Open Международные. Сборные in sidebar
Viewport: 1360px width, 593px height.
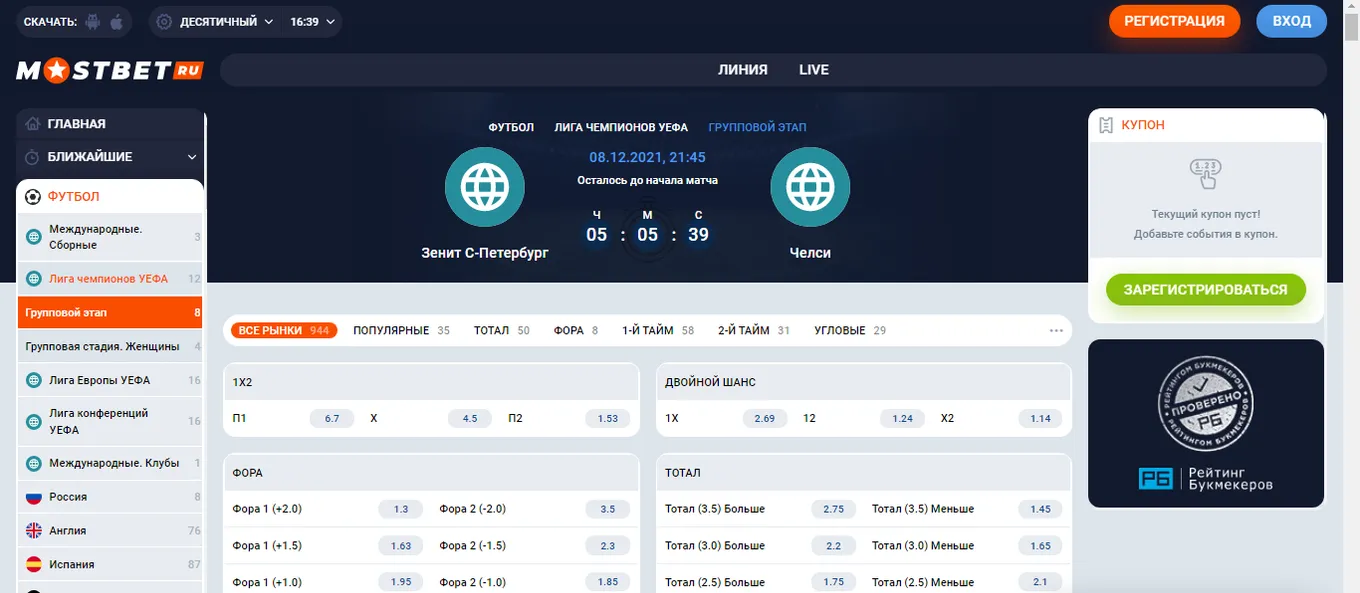click(110, 237)
